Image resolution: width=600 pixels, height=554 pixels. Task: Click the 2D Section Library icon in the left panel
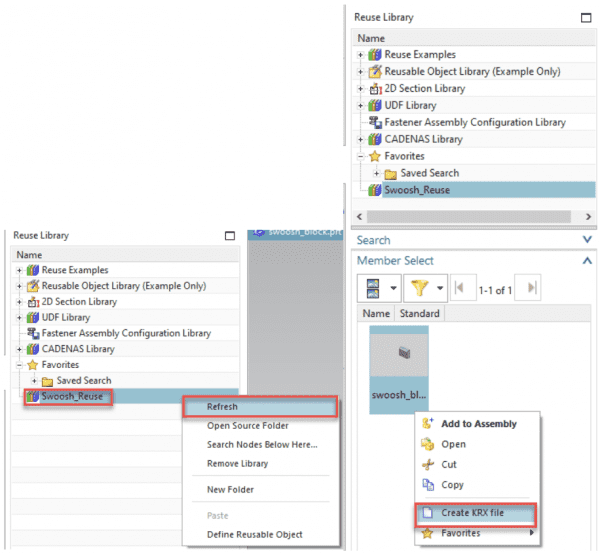[33, 302]
